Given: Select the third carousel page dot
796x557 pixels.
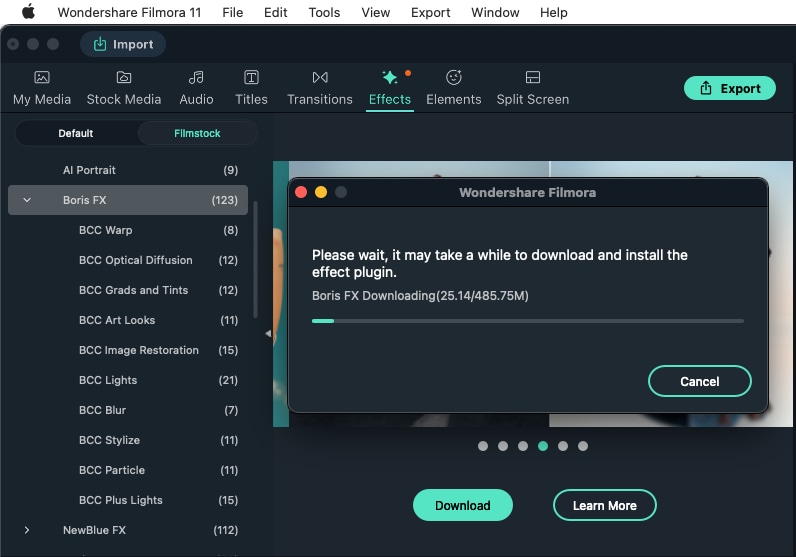Looking at the screenshot, I should pyautogui.click(x=523, y=446).
